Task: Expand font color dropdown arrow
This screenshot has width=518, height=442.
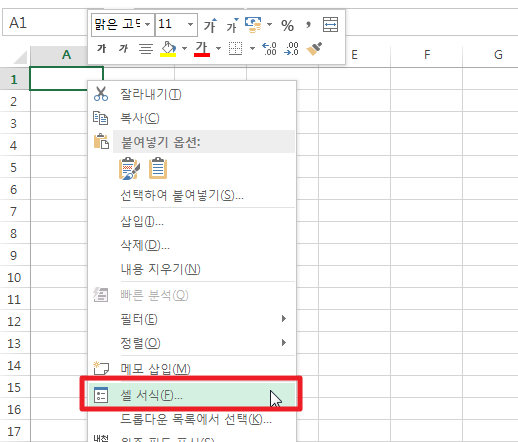Action: (218, 49)
